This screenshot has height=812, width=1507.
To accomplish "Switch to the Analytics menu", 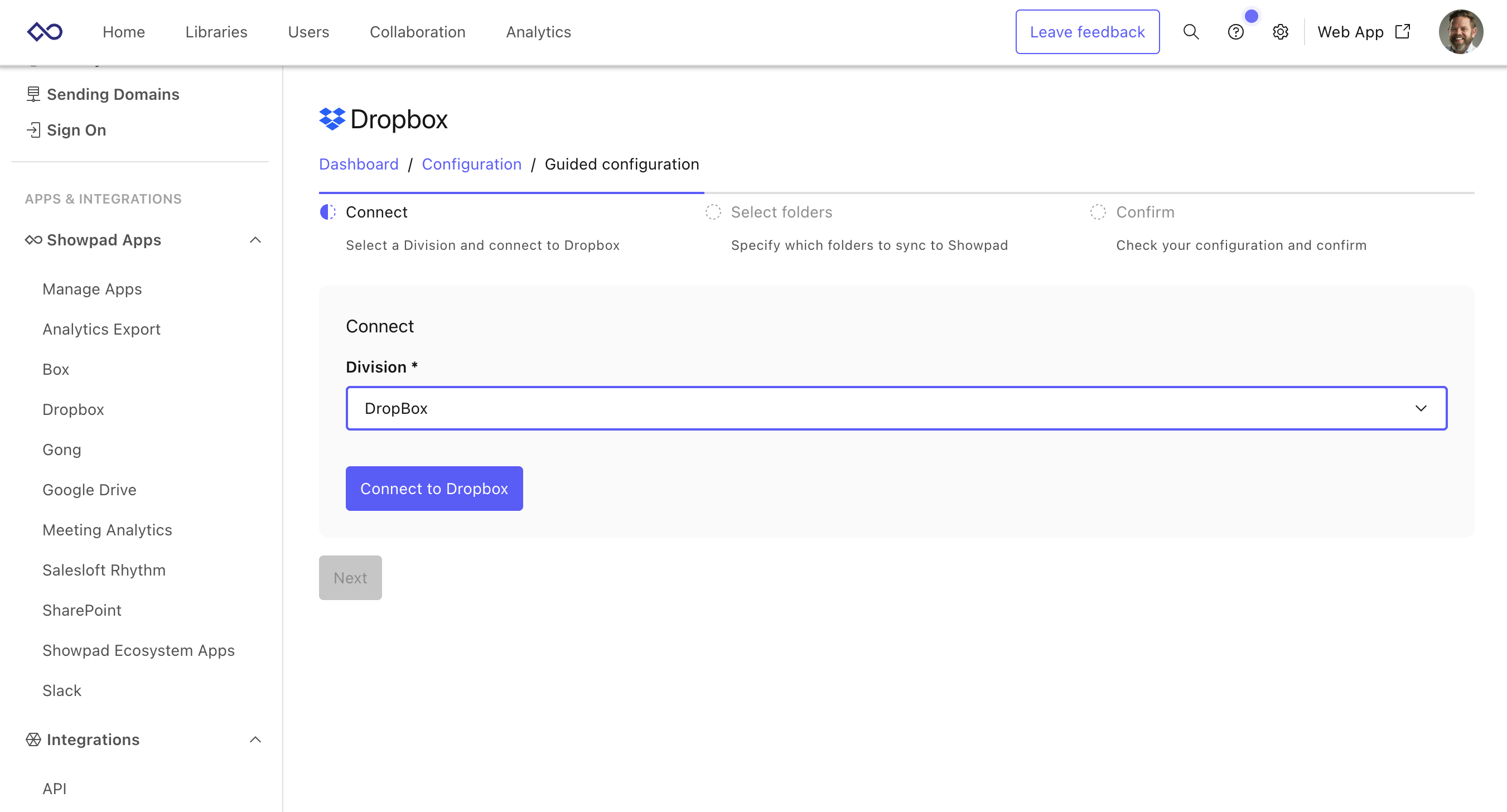I will (538, 32).
